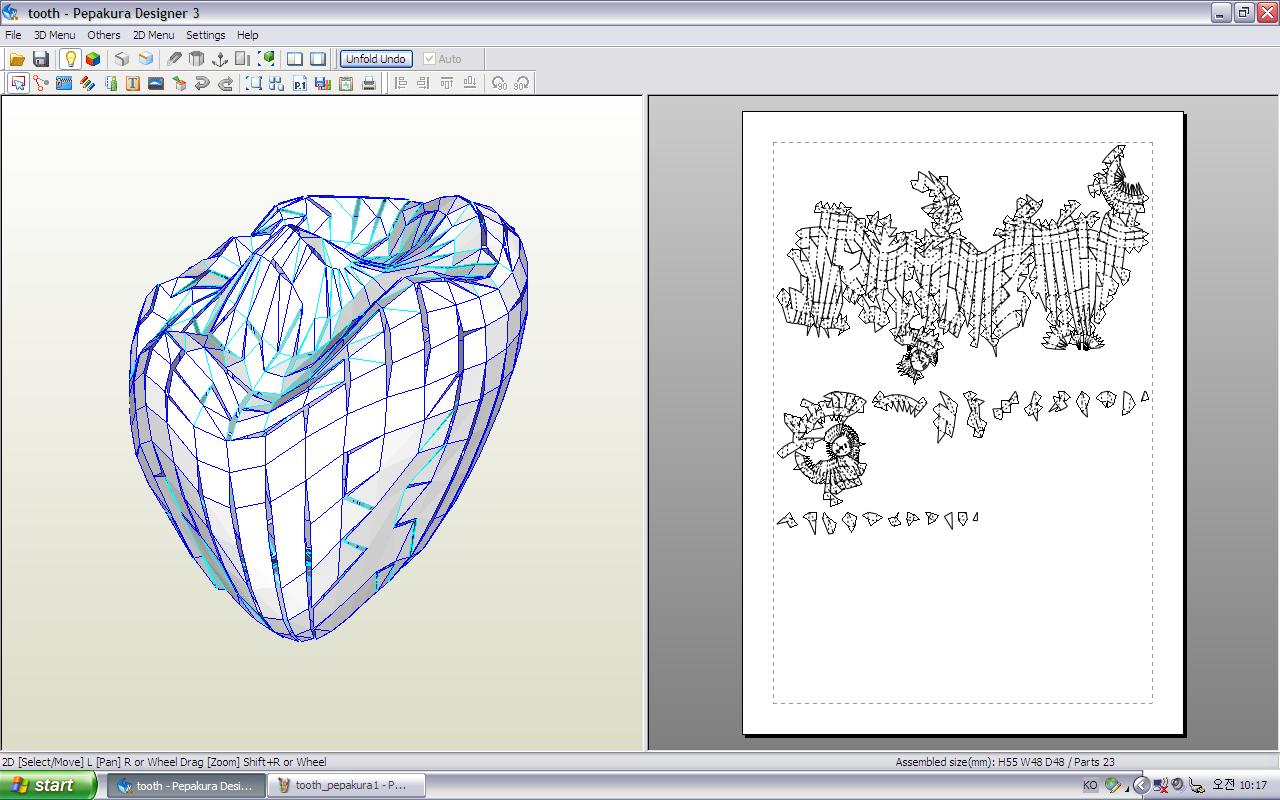Image resolution: width=1280 pixels, height=800 pixels.
Task: Click the gray cylinder icon
Action: tap(197, 59)
